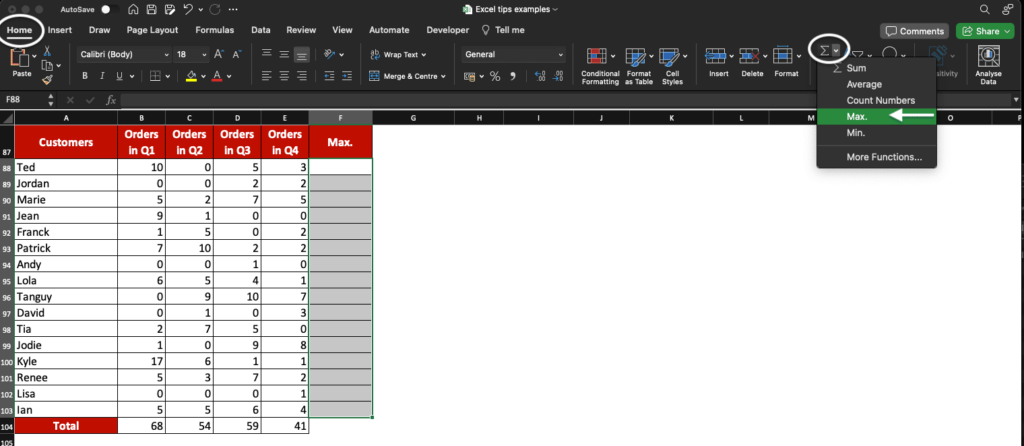Click the Insert Function fx icon
Image resolution: width=1024 pixels, height=446 pixels.
(111, 100)
